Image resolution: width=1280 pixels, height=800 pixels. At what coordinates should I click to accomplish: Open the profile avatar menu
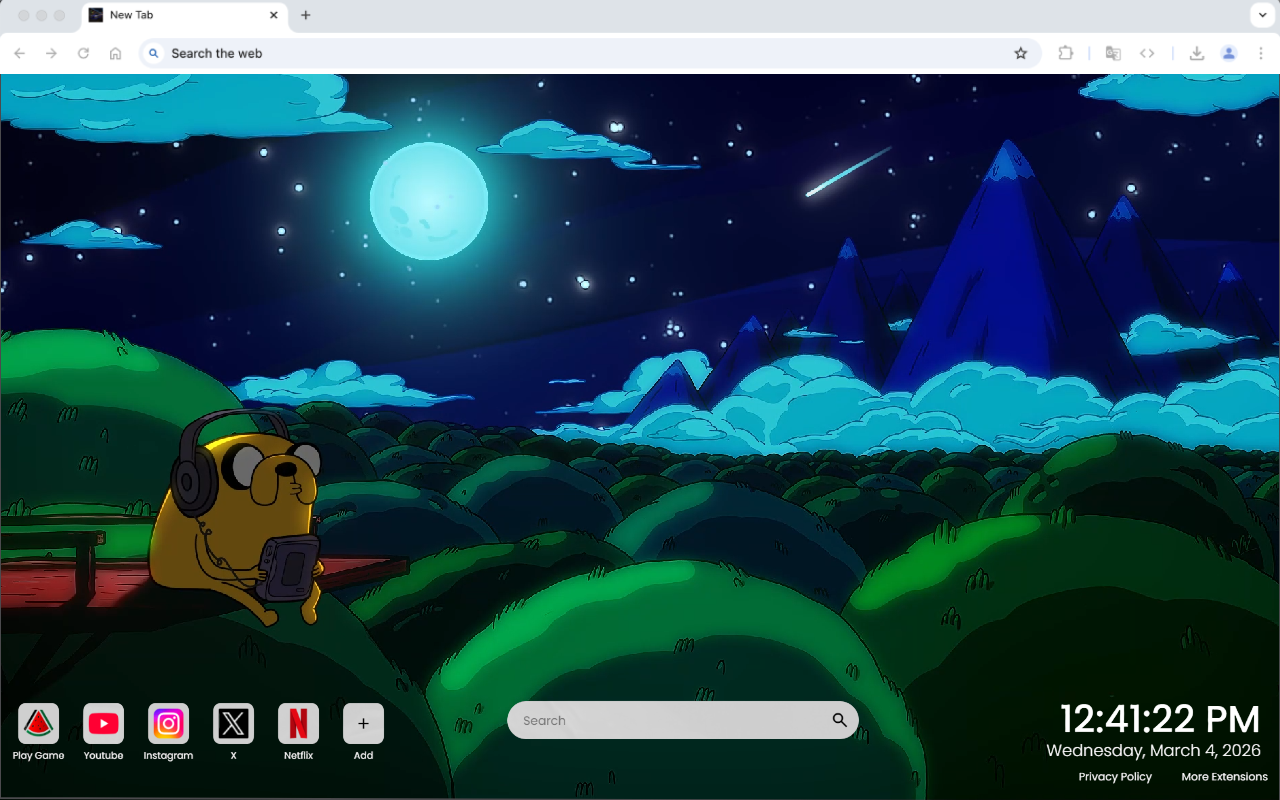click(x=1229, y=53)
